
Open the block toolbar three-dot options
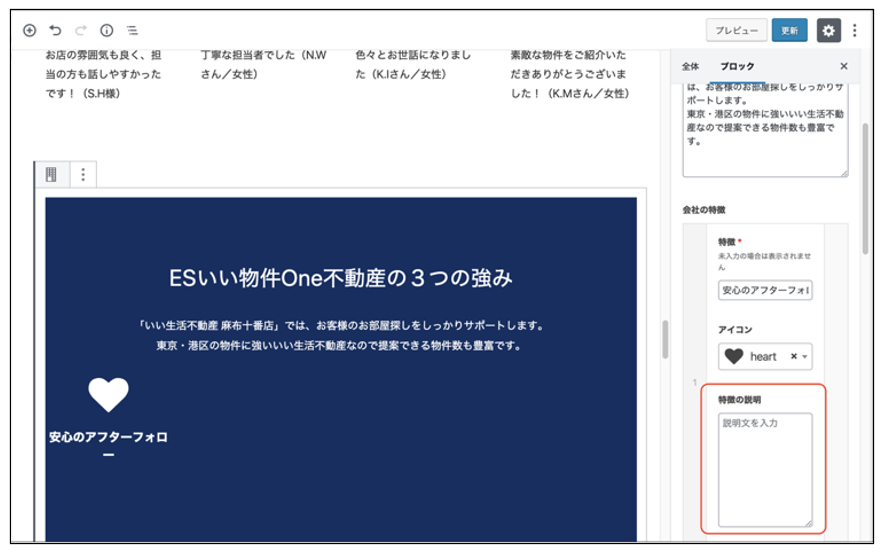coord(83,175)
